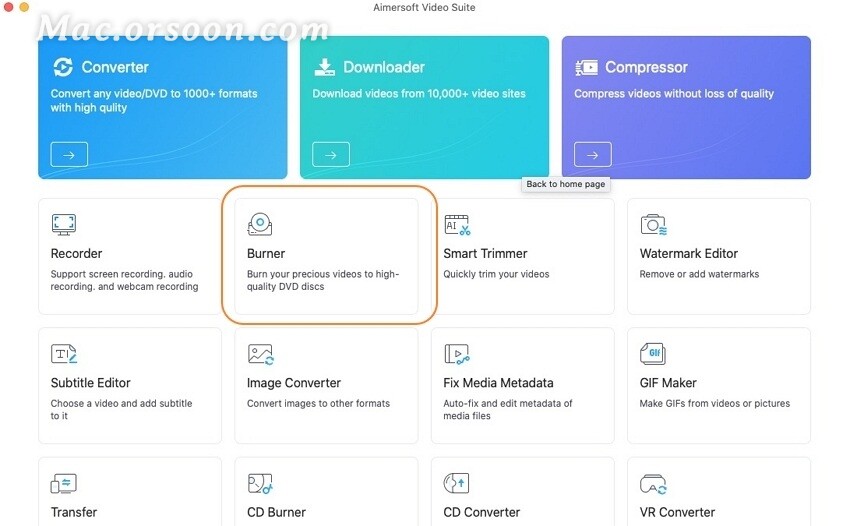Click the CD Burner music disc icon
This screenshot has height=526, width=850.
point(260,483)
